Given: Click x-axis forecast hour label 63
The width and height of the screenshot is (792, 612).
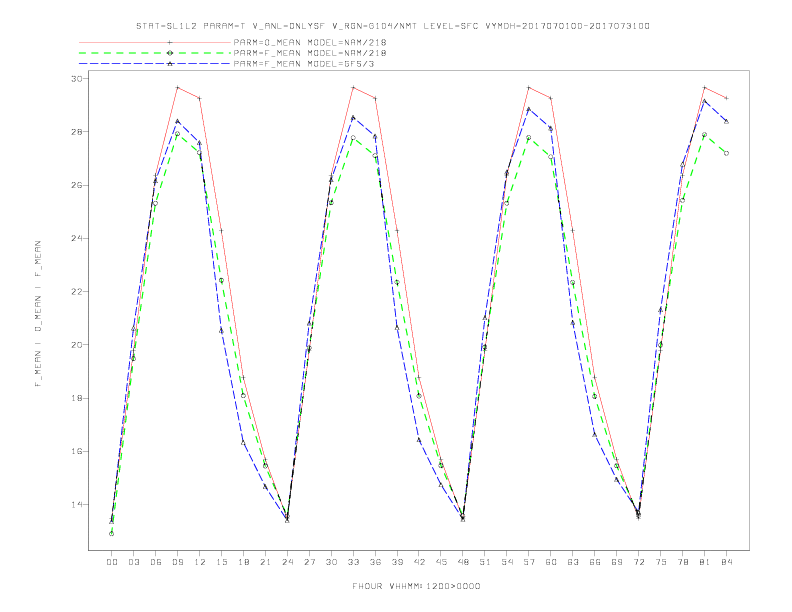Looking at the screenshot, I should tap(573, 562).
